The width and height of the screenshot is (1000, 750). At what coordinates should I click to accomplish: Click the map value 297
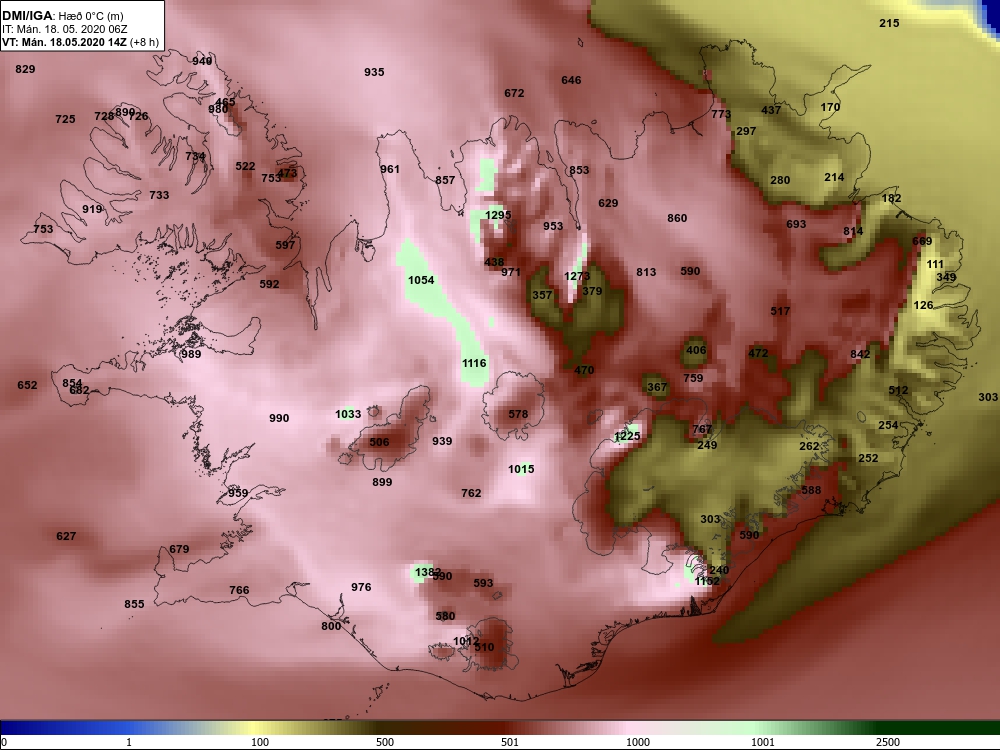point(746,131)
